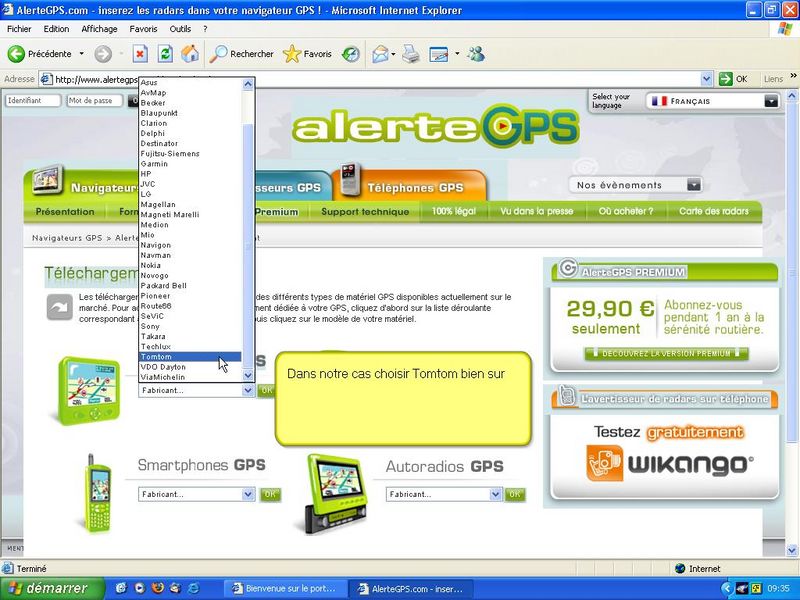Select Tomtom in the manufacturer list

[190, 357]
